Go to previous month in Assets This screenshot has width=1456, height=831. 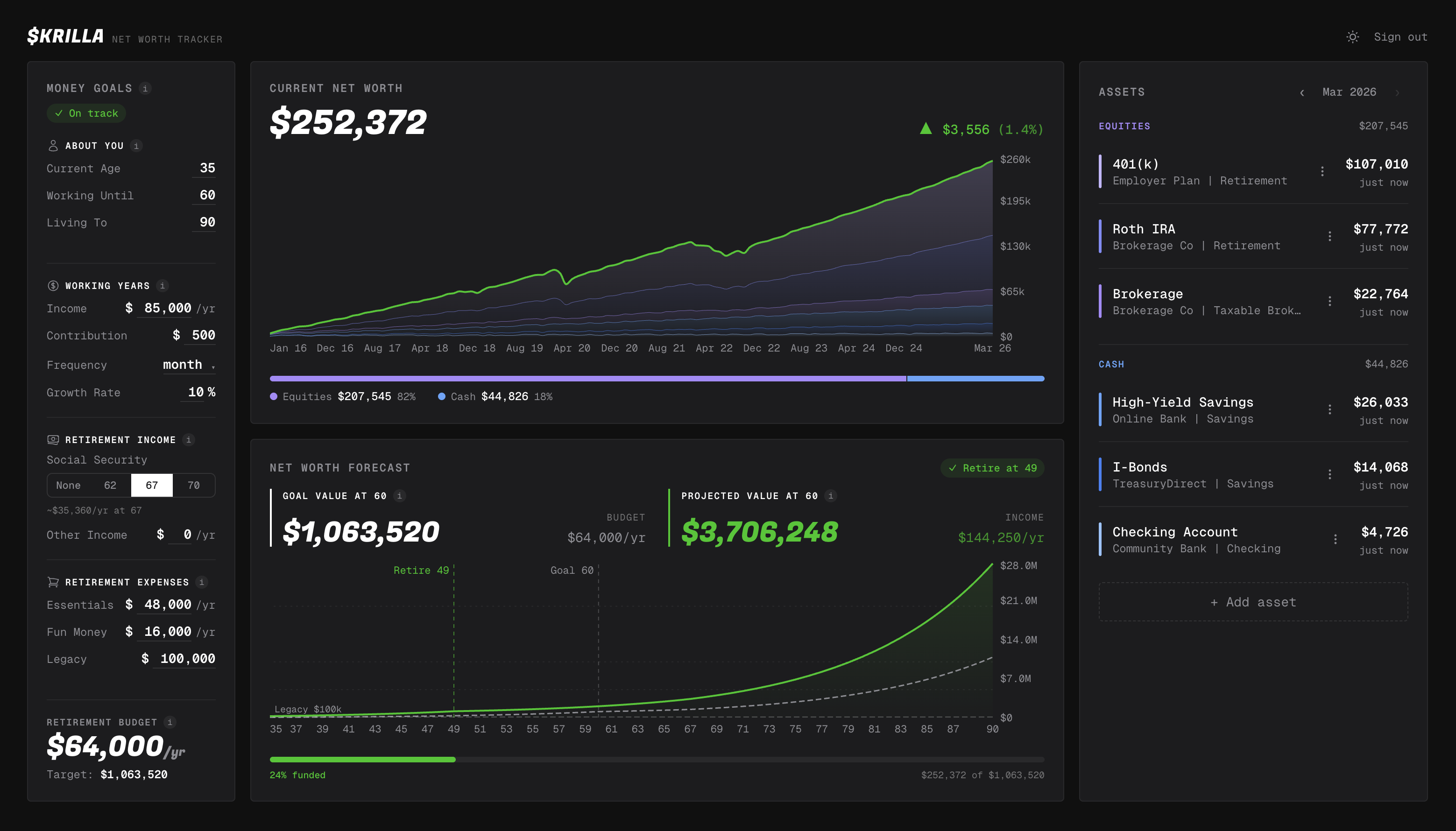[x=1302, y=92]
